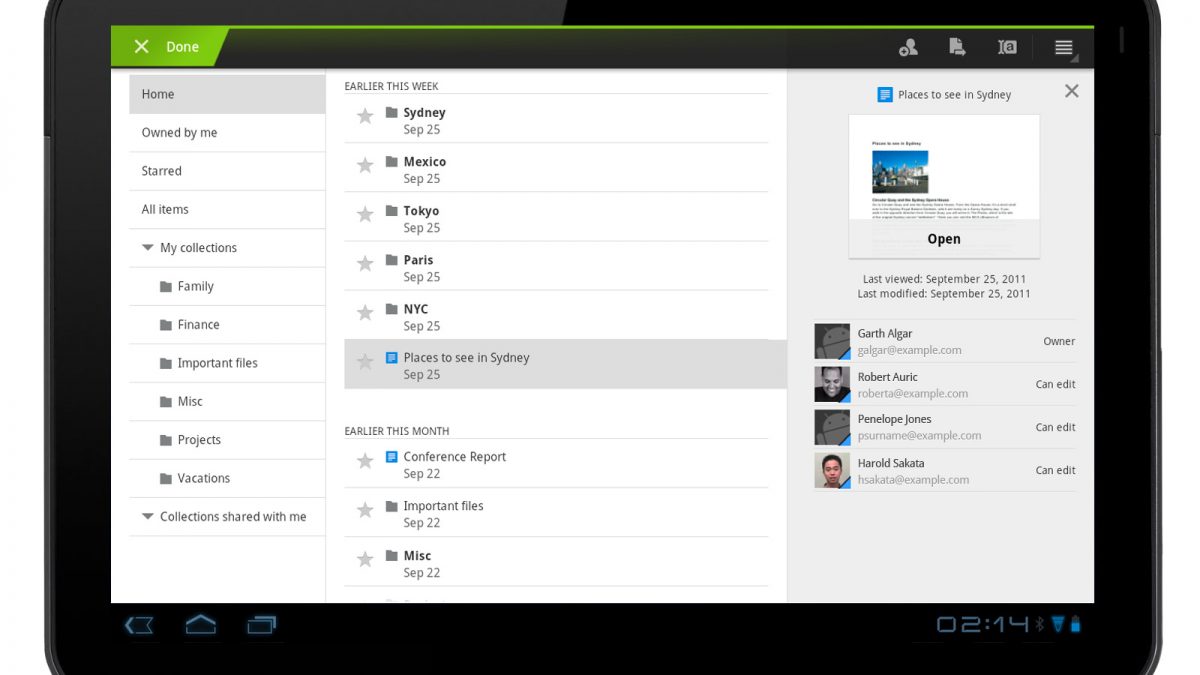Click Open under the document preview
The width and height of the screenshot is (1200, 675).
943,239
